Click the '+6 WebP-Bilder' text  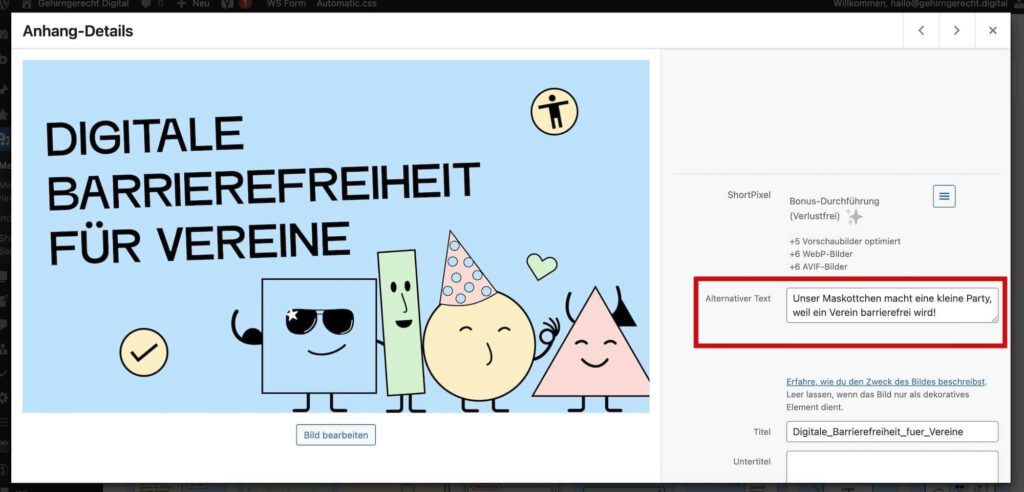pos(821,254)
